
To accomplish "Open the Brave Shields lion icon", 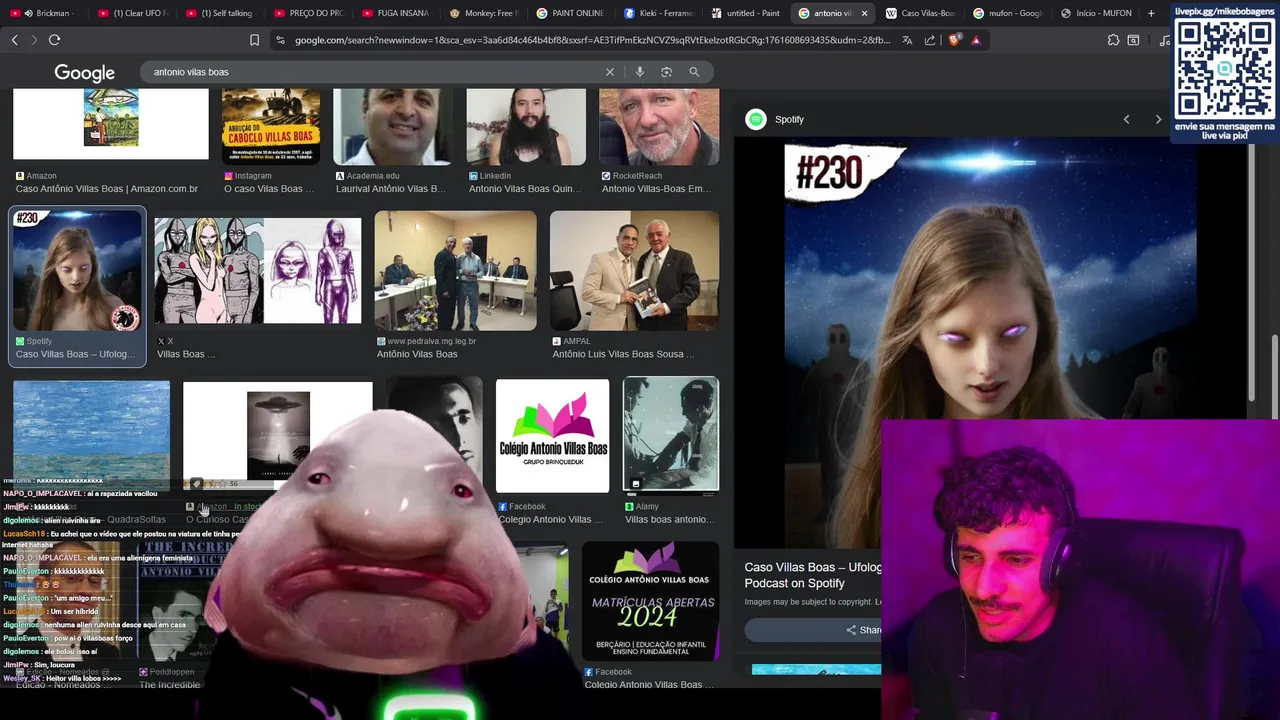I will [x=954, y=40].
